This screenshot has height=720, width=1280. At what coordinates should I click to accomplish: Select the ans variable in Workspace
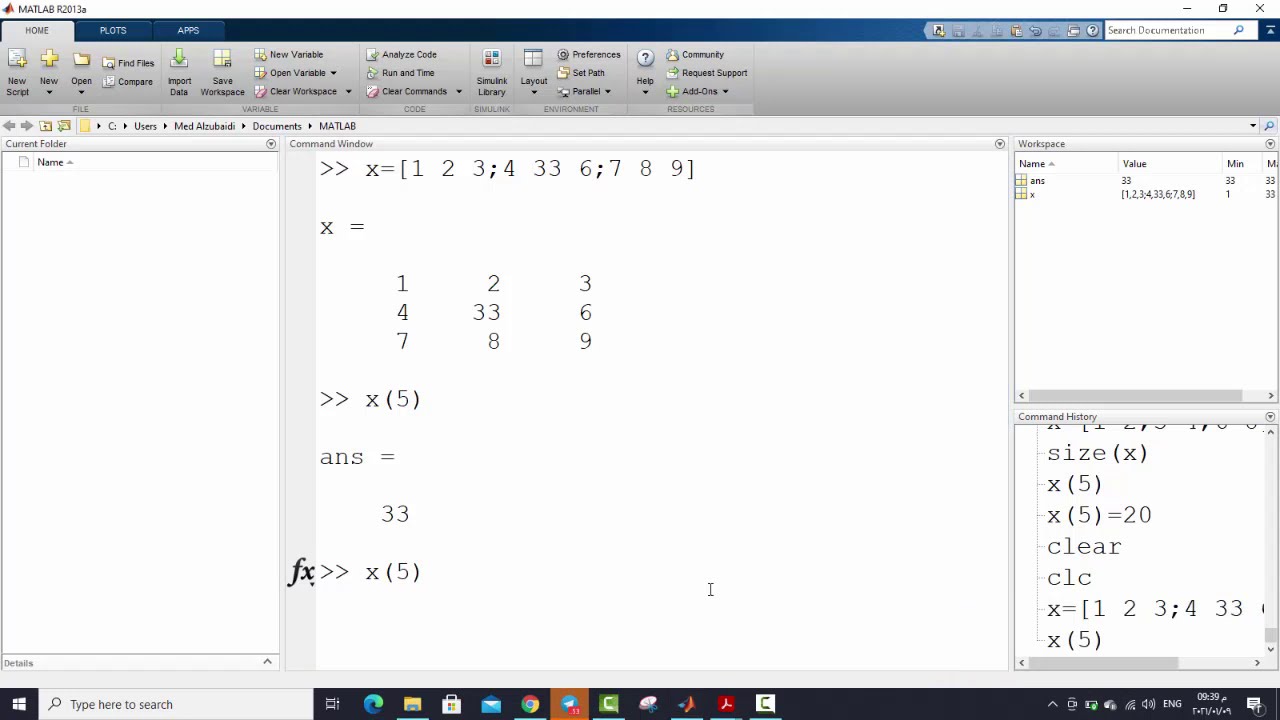coord(1037,181)
